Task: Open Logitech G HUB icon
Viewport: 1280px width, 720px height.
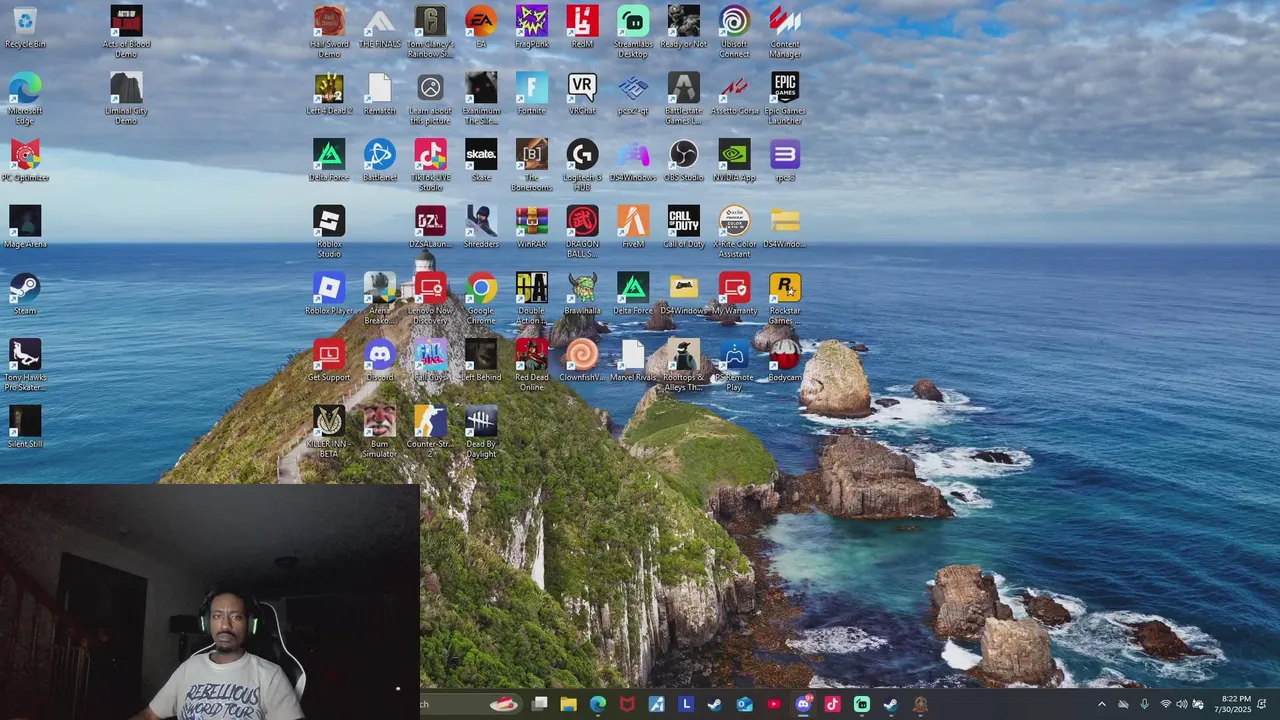Action: [x=582, y=166]
